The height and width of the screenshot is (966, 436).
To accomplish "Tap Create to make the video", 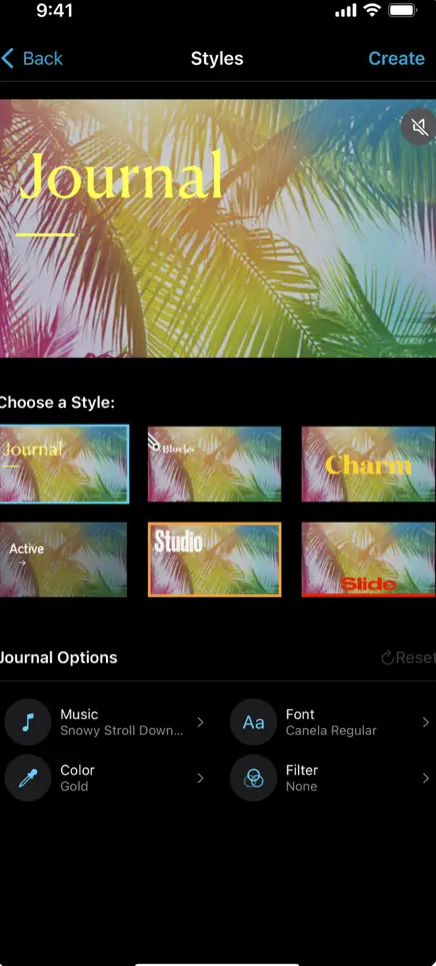I will pyautogui.click(x=396, y=59).
